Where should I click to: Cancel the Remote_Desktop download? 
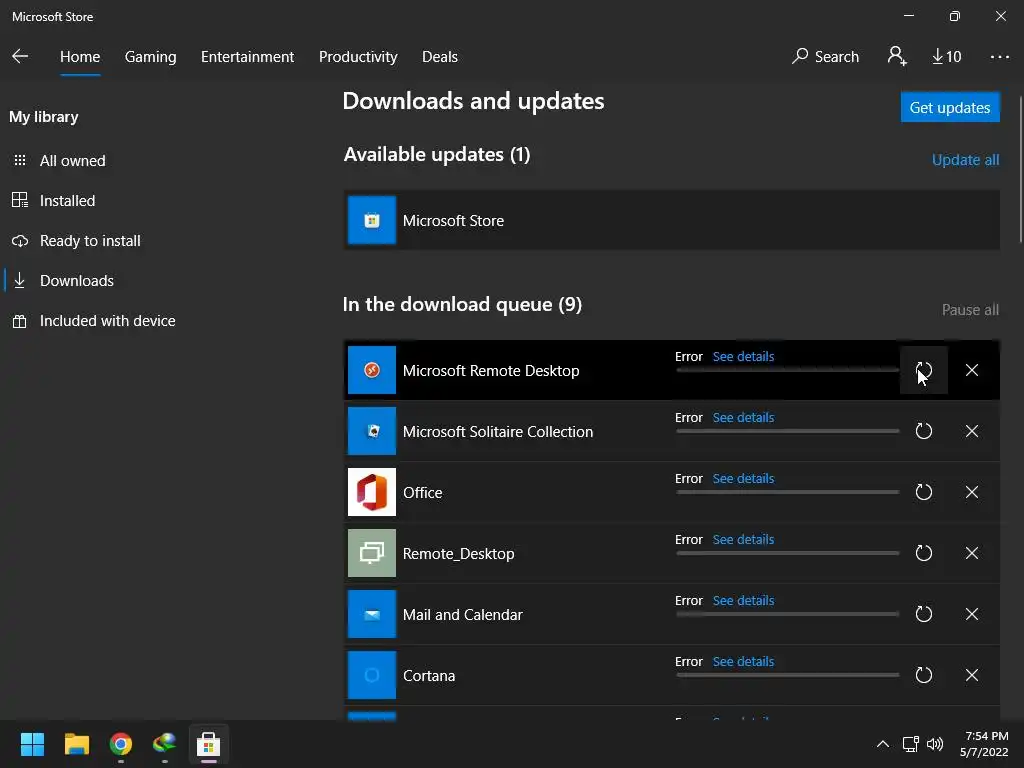coord(972,553)
